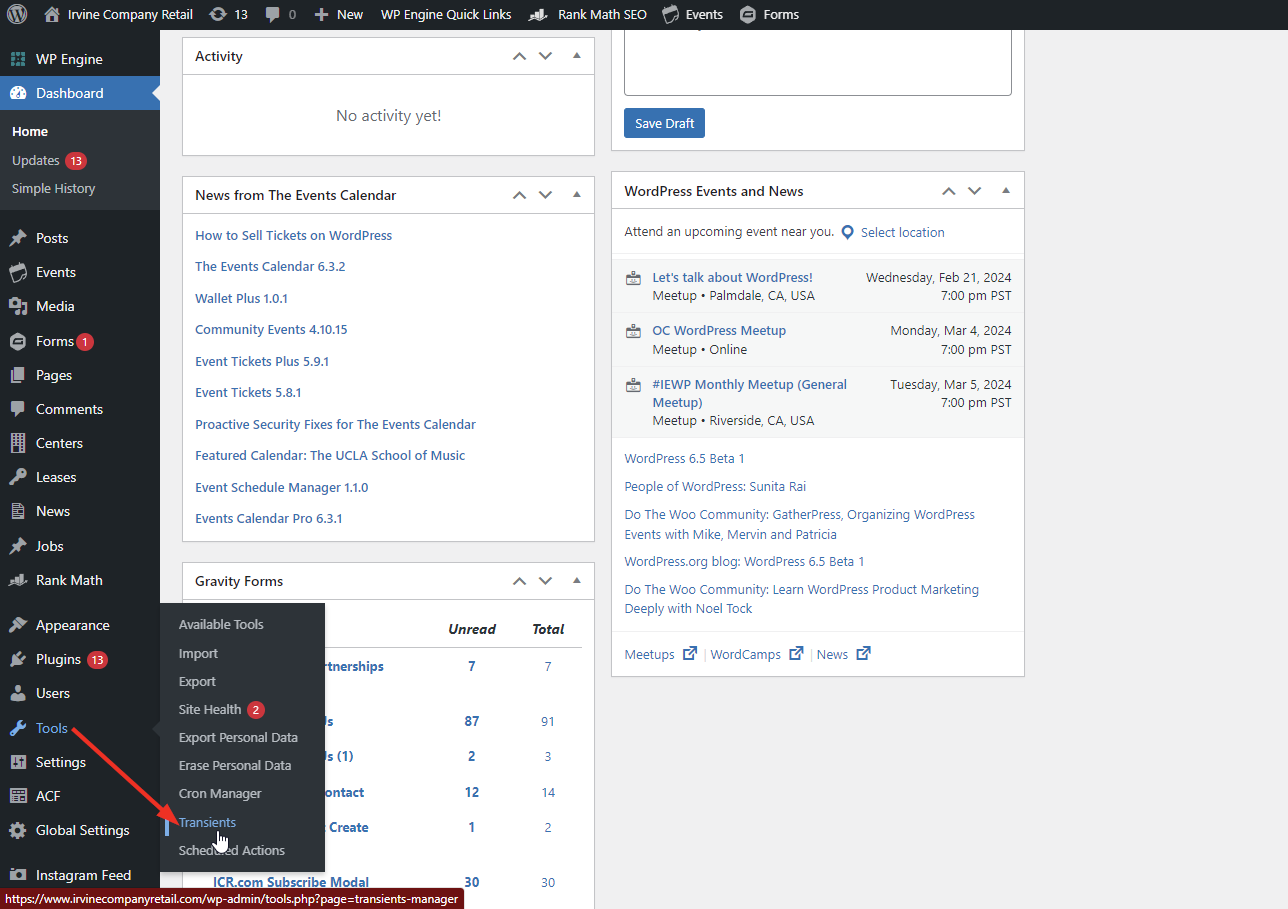
Task: Click the external link icon beside Meetups
Action: pos(690,653)
